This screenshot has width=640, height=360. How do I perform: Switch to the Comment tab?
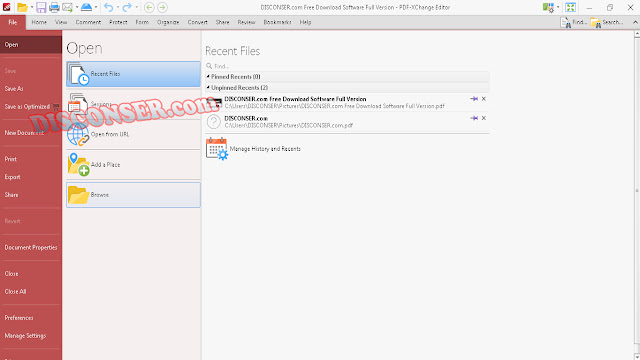pos(88,22)
